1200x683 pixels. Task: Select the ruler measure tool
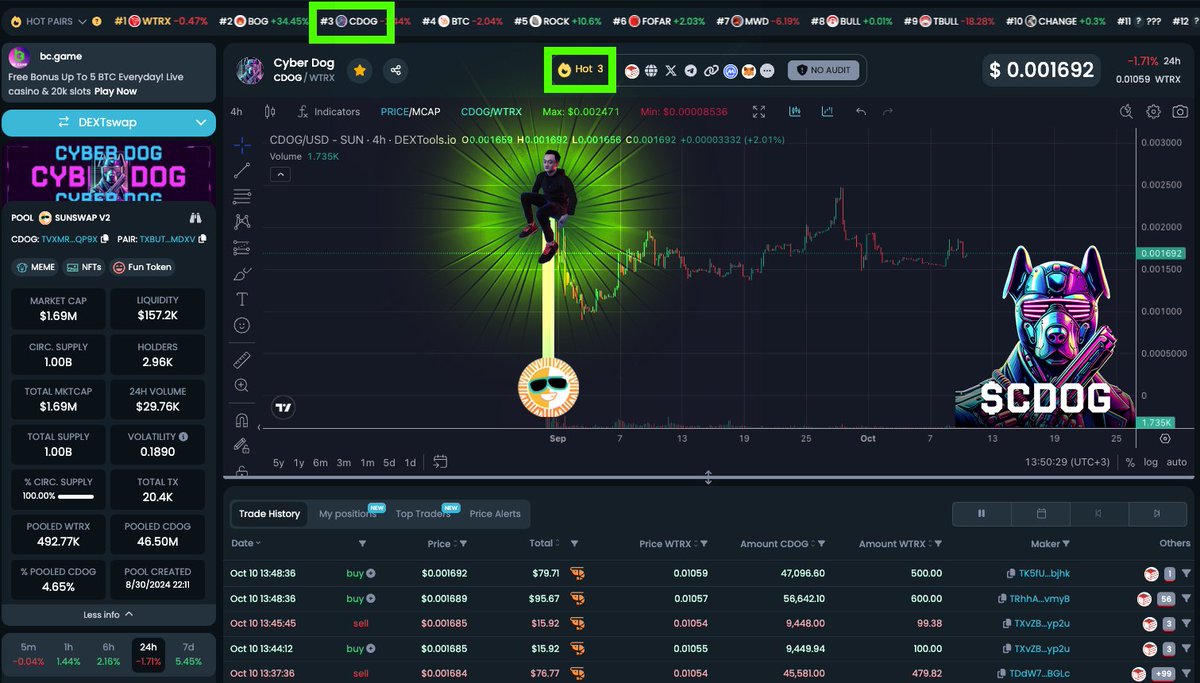coord(242,359)
